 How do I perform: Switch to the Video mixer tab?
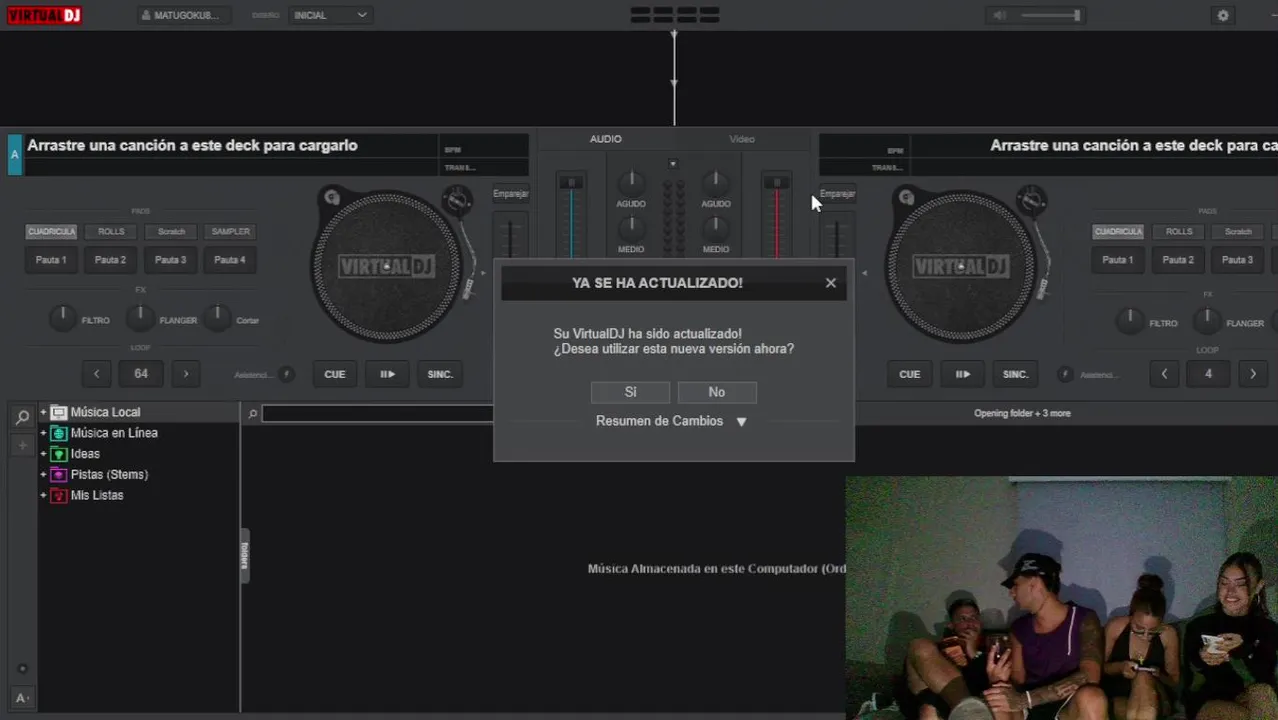click(742, 139)
